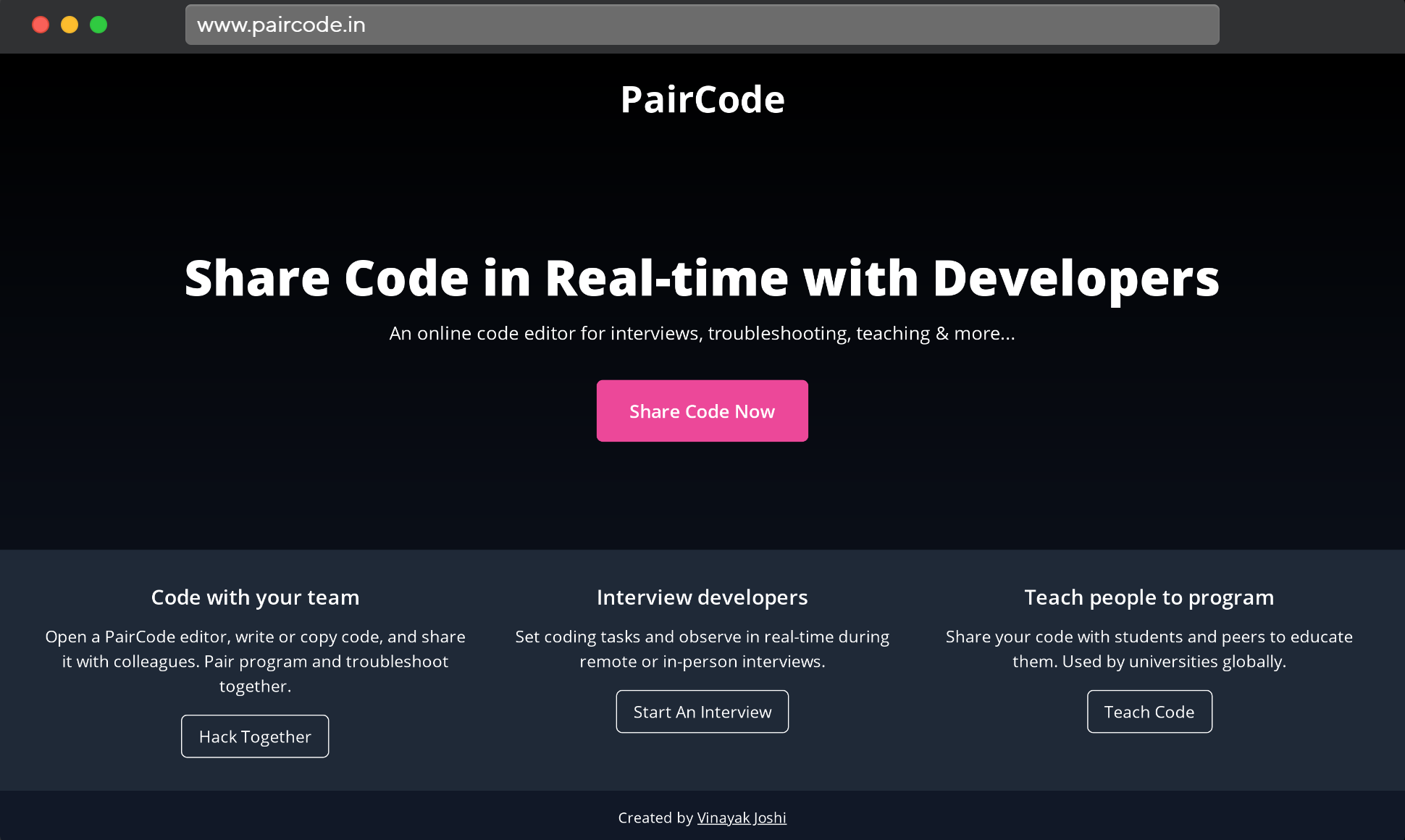1405x840 pixels.
Task: Click the 'Created by' footer text
Action: pyautogui.click(x=655, y=818)
